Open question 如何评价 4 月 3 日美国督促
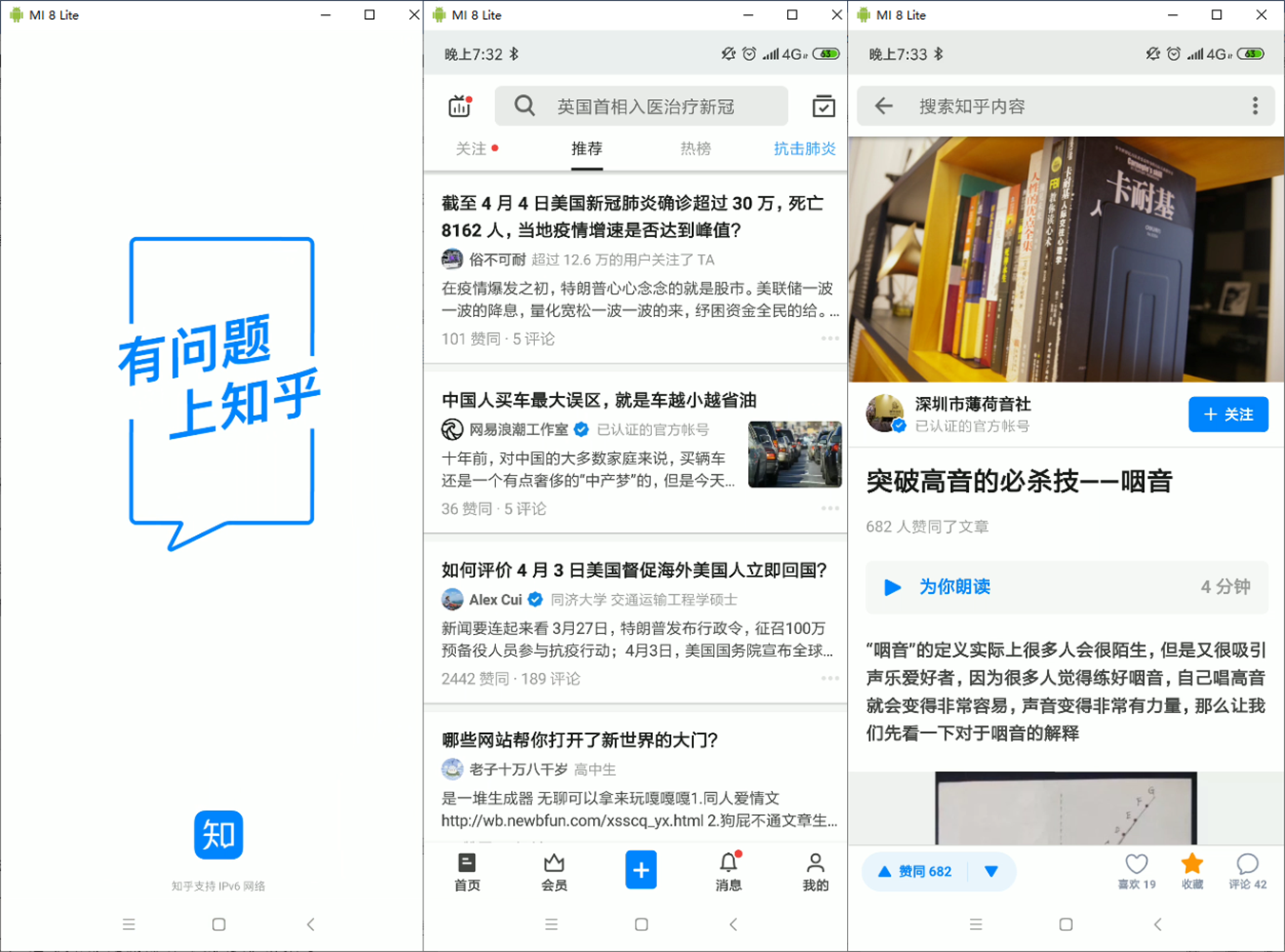The height and width of the screenshot is (952, 1285). coord(634,569)
